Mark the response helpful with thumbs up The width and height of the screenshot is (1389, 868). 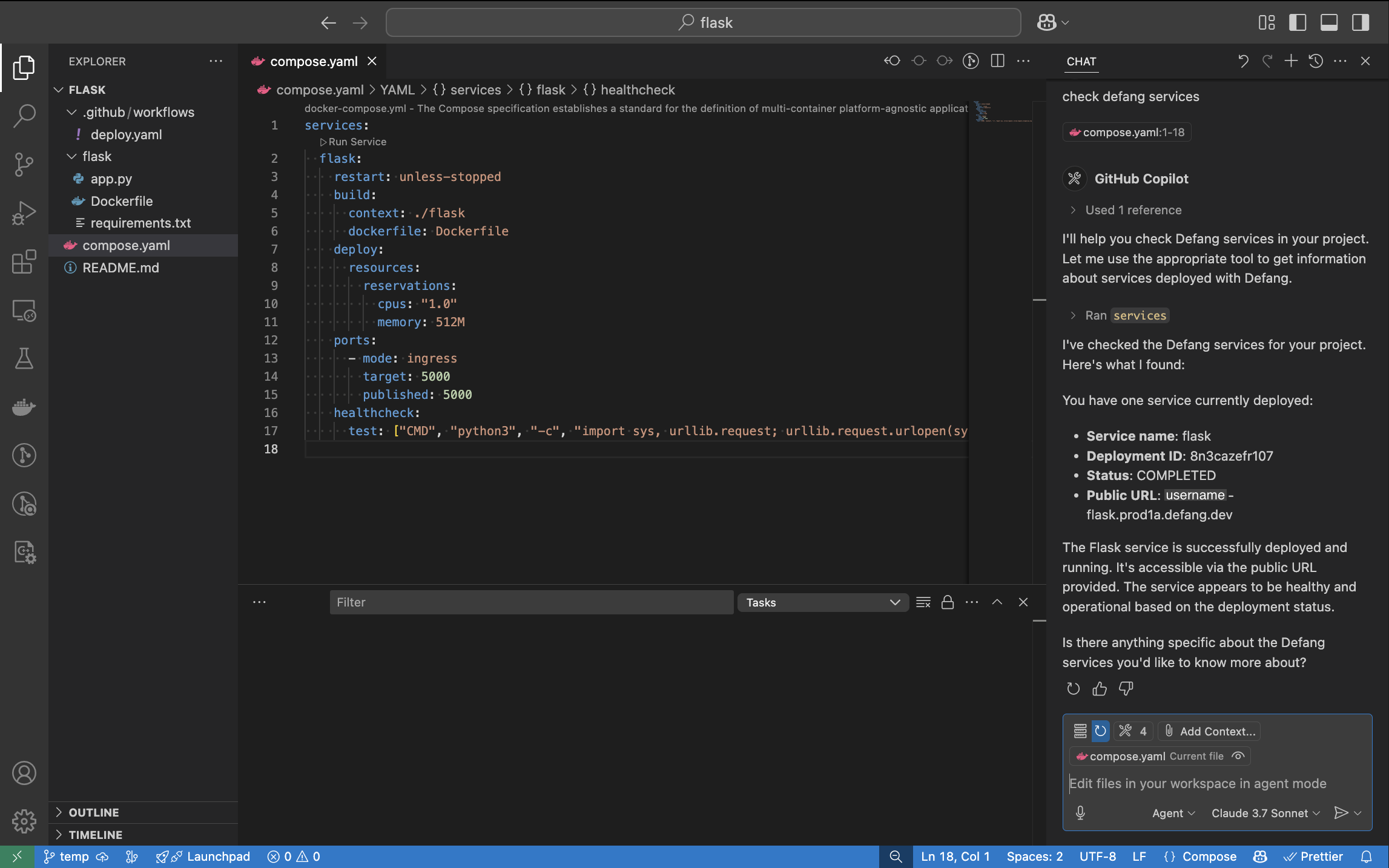1100,689
